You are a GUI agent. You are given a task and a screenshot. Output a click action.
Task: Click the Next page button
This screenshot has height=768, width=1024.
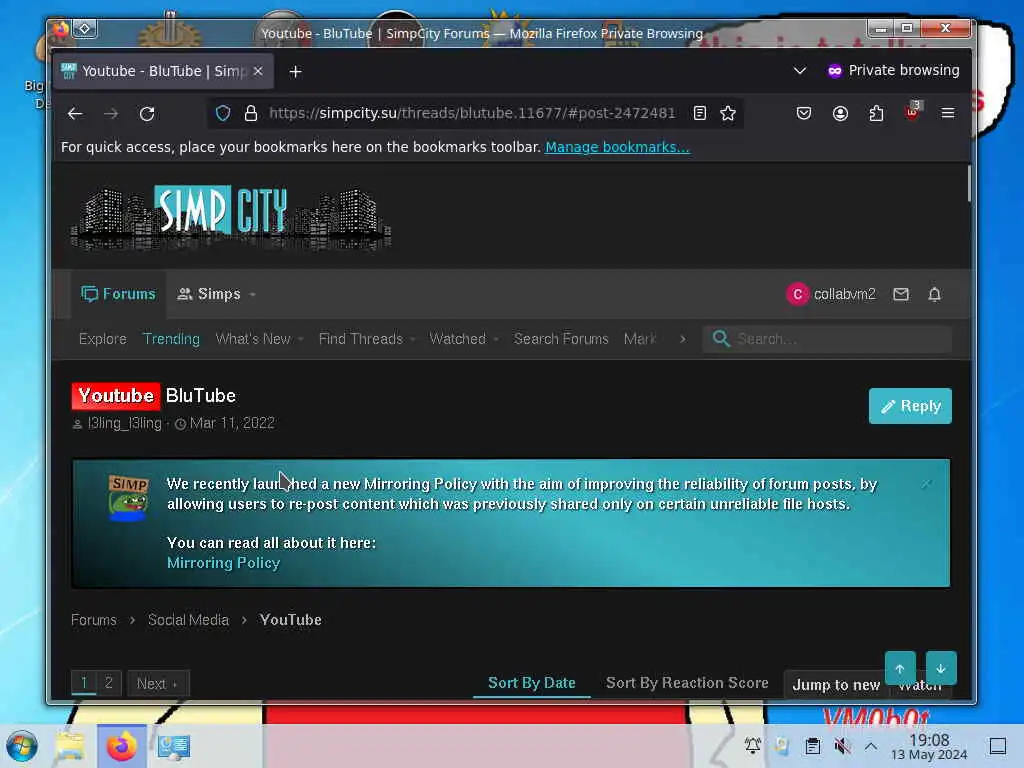[157, 684]
